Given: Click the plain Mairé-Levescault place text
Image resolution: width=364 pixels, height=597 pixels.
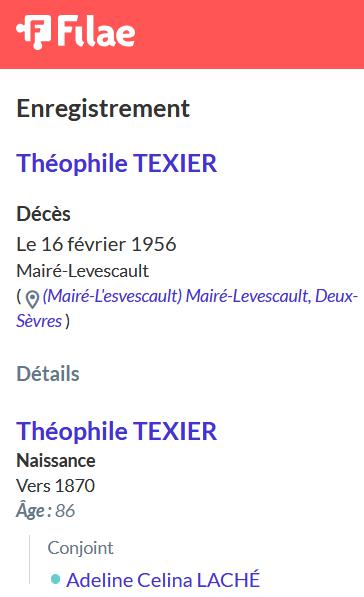Looking at the screenshot, I should coord(83,271).
